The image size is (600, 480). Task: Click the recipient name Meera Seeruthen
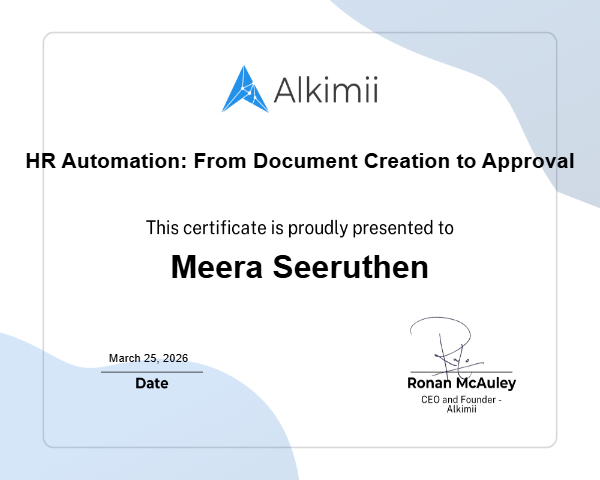coord(300,267)
